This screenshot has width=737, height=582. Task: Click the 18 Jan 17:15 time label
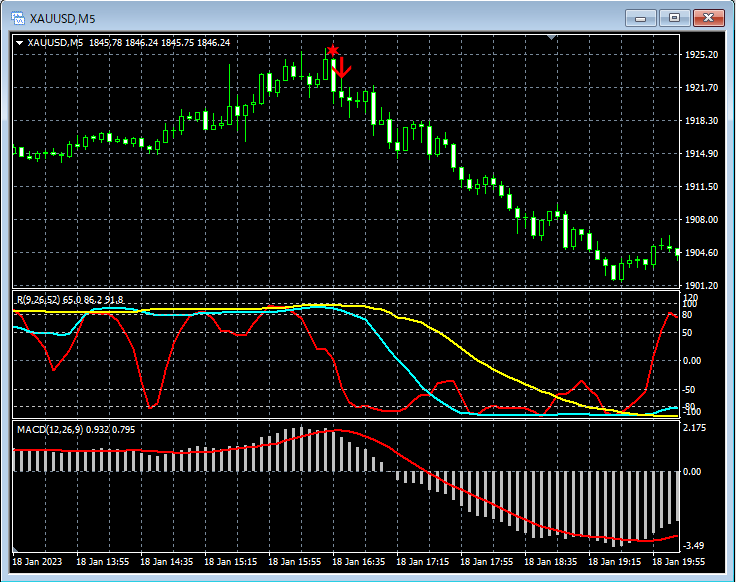423,562
